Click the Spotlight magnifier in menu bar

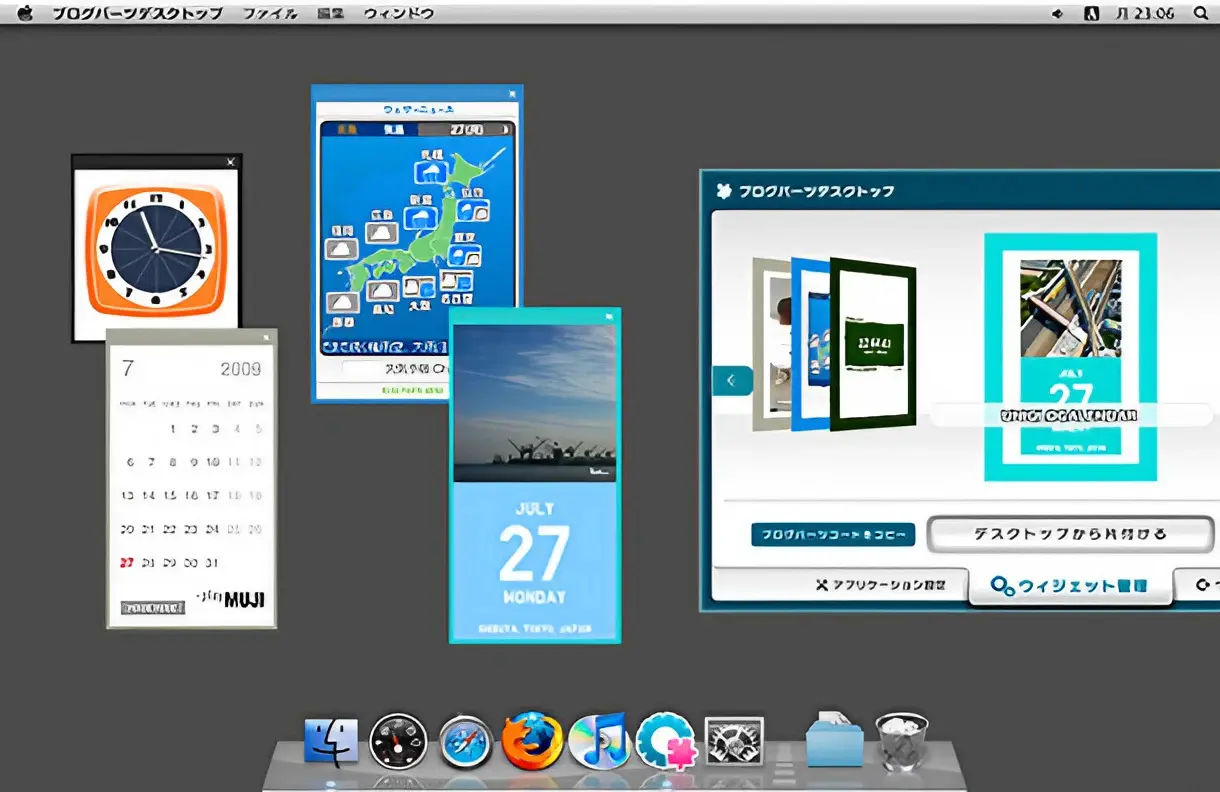coord(1200,13)
